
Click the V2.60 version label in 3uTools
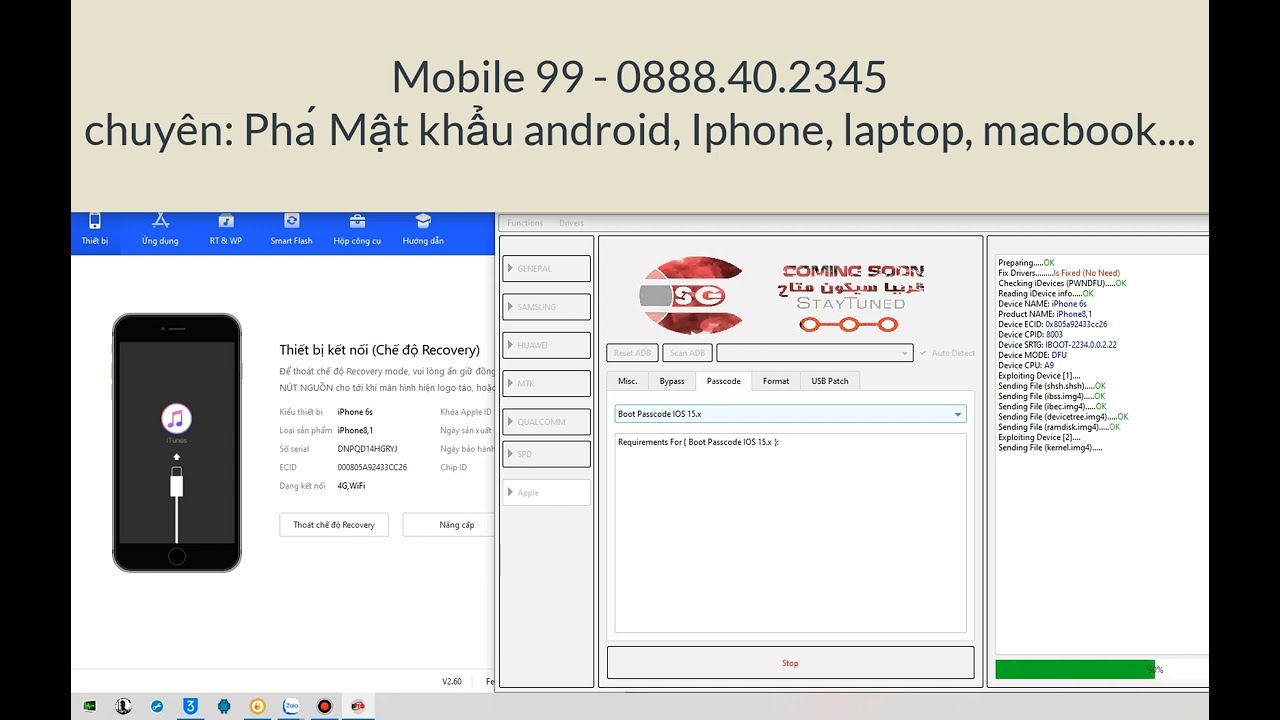(452, 681)
